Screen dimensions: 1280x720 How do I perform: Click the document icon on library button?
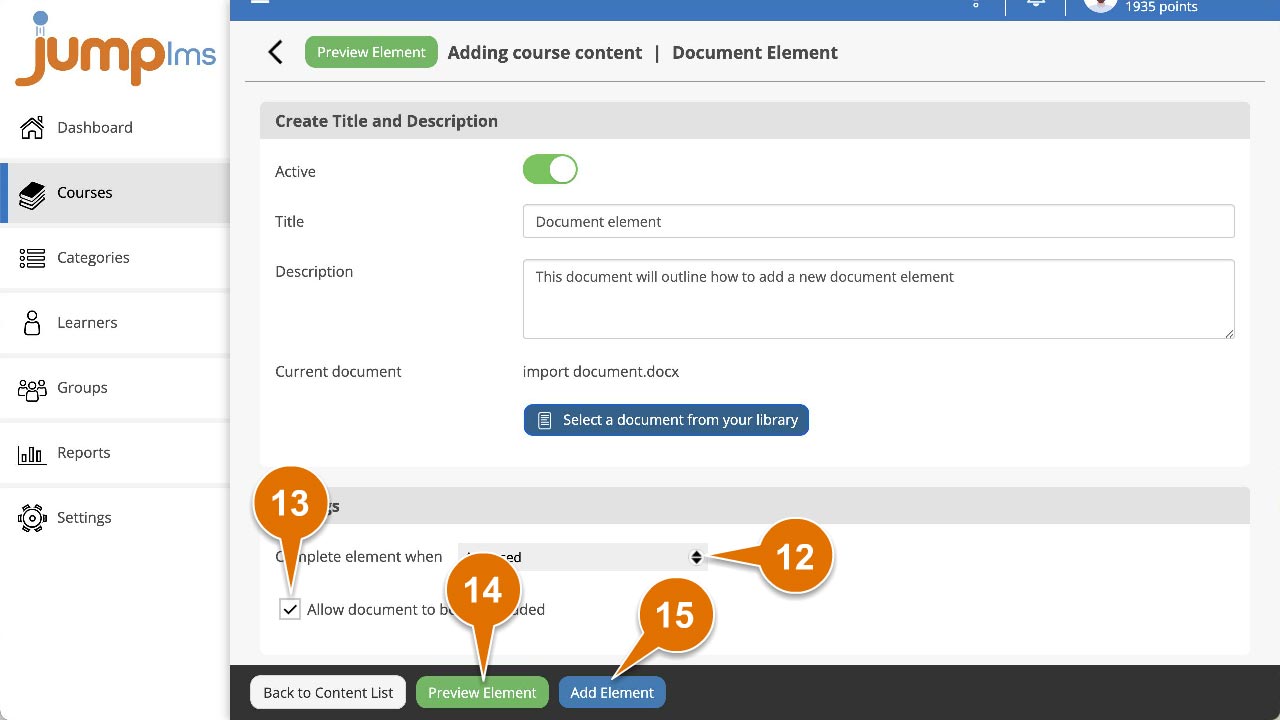click(x=545, y=421)
